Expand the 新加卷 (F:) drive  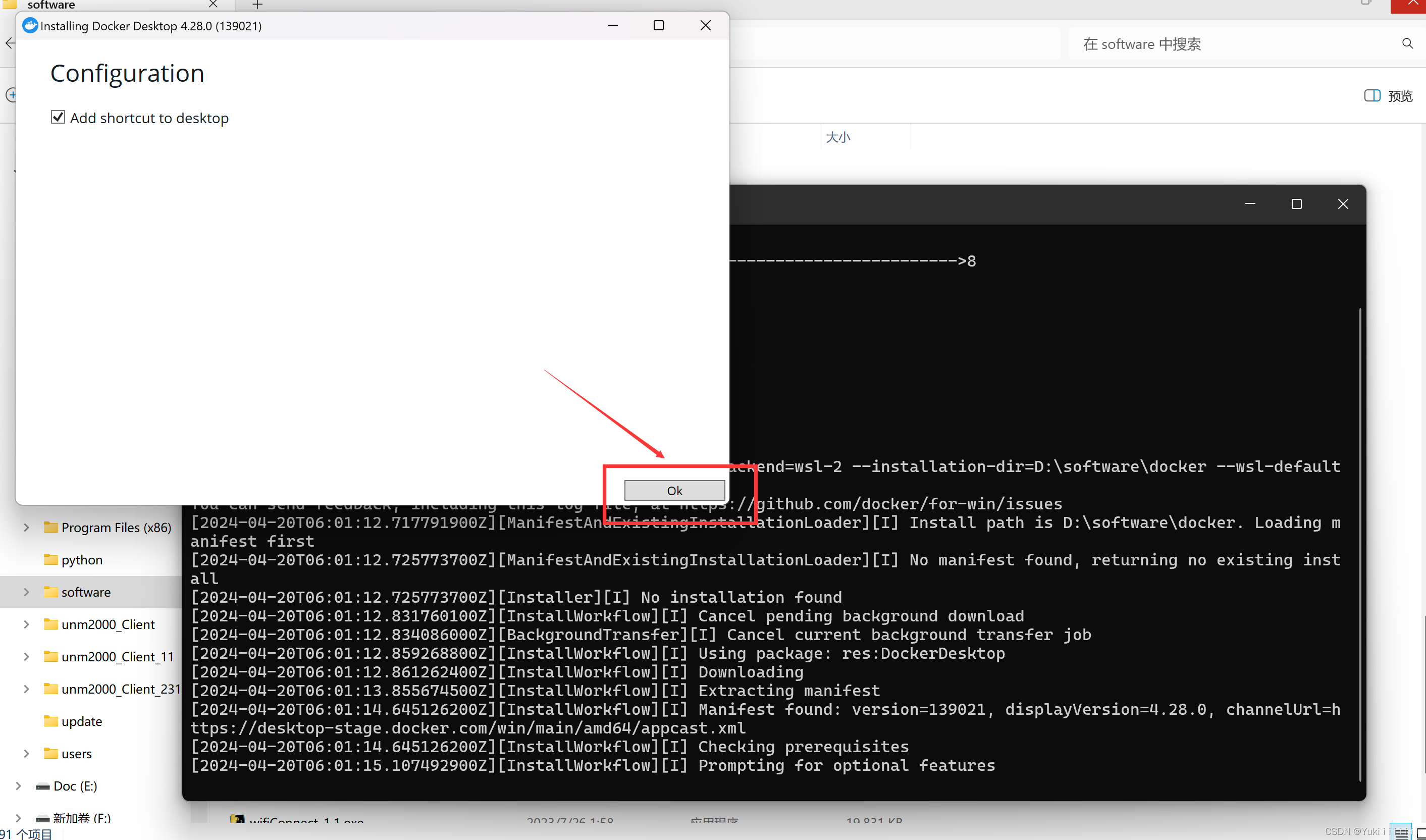click(x=18, y=817)
